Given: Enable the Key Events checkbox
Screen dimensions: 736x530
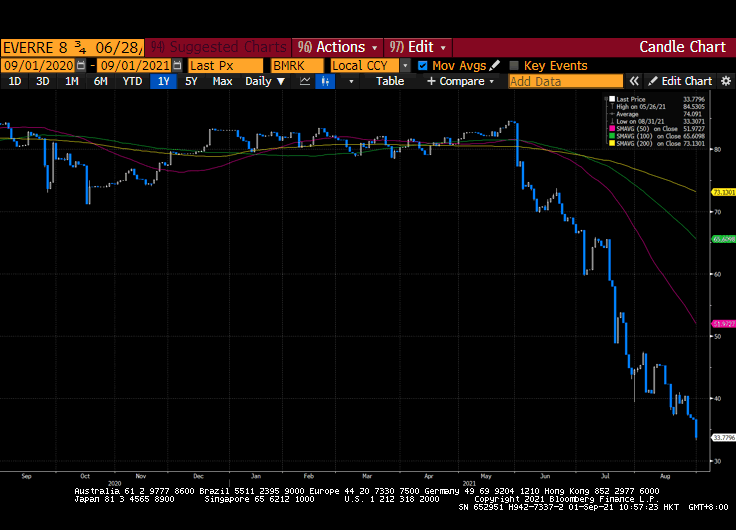Looking at the screenshot, I should click(514, 66).
